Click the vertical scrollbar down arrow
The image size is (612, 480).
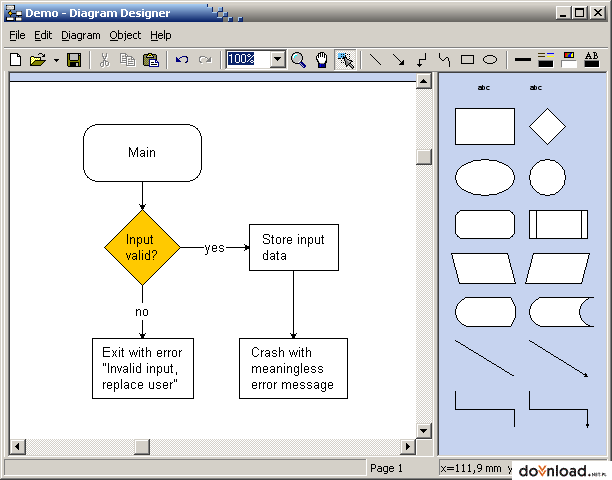click(x=423, y=431)
